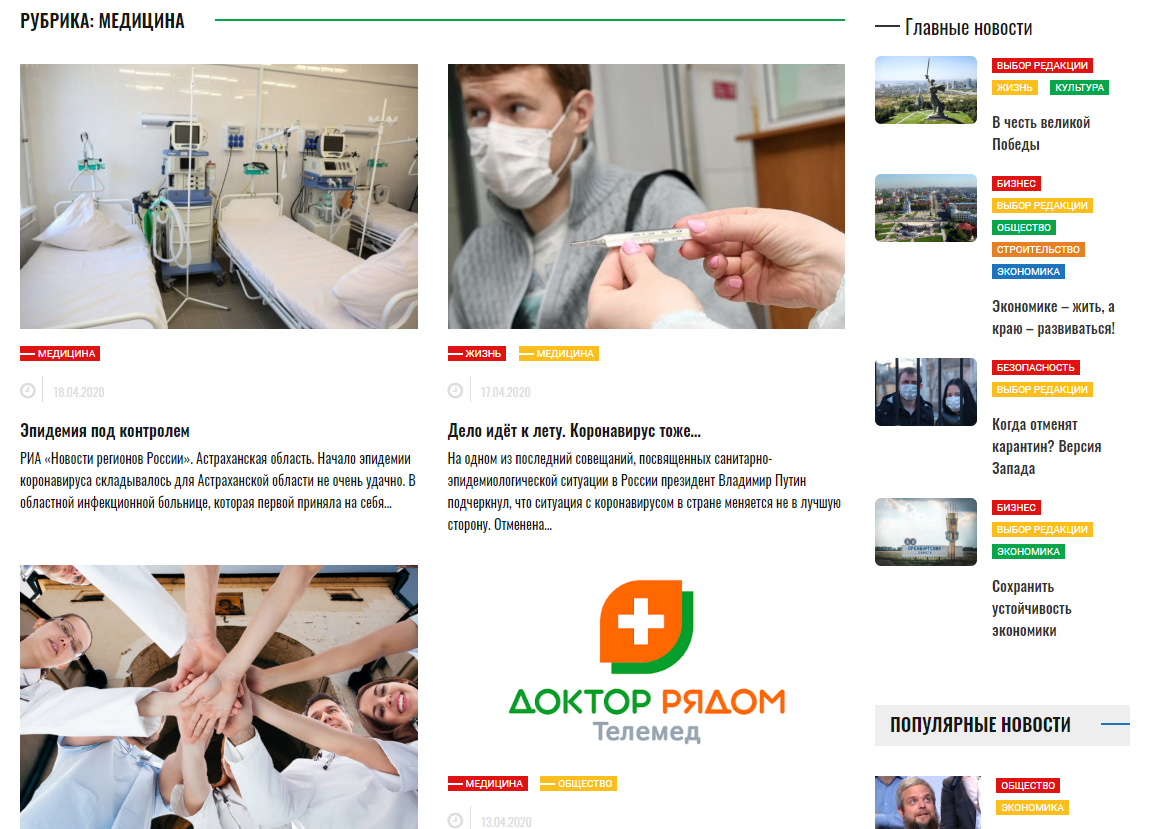Viewport: 1169px width, 829px height.
Task: Click the Volgograd statue news thumbnail
Action: click(x=925, y=90)
